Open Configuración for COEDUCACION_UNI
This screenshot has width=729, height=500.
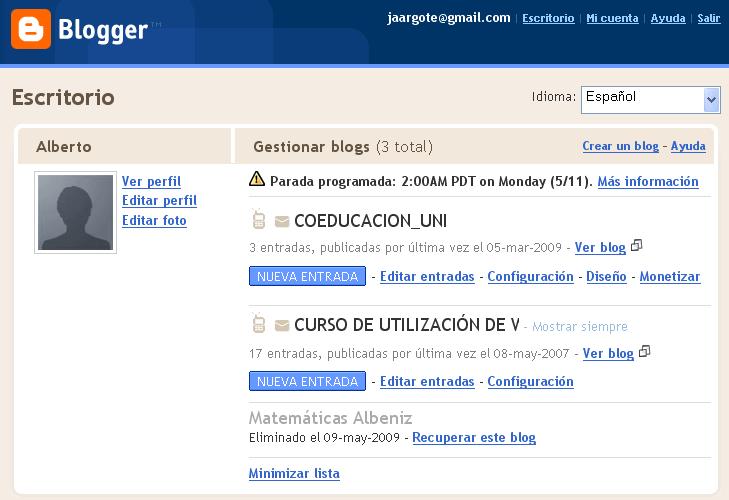click(x=530, y=276)
